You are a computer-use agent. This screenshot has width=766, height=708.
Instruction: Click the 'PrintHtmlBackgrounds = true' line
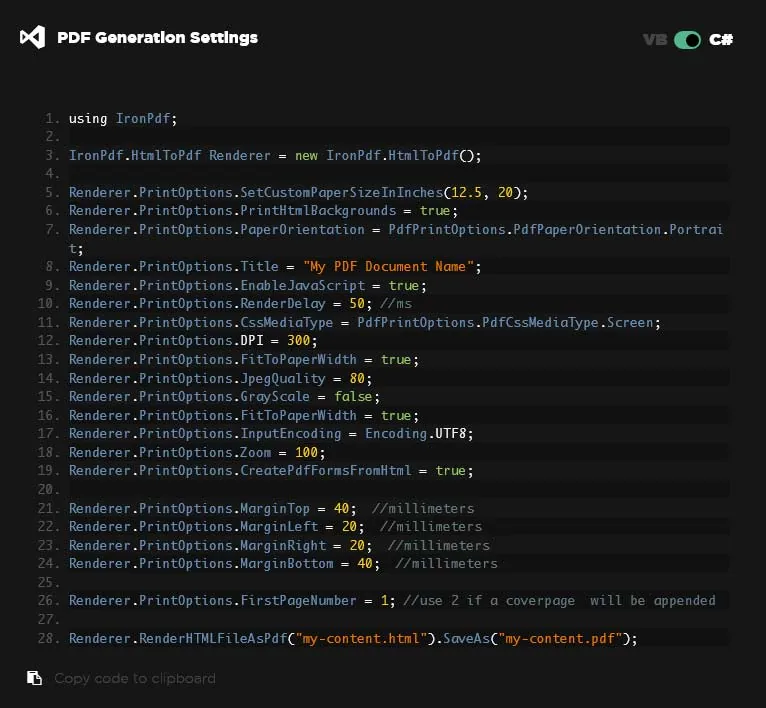(263, 211)
